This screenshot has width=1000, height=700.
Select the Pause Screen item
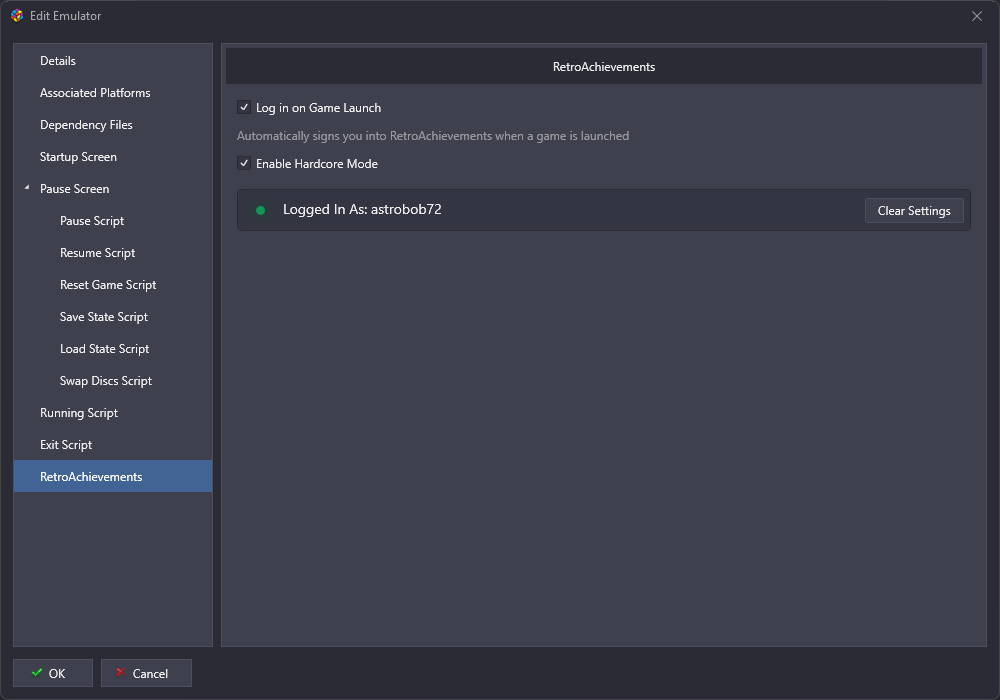[x=113, y=189]
